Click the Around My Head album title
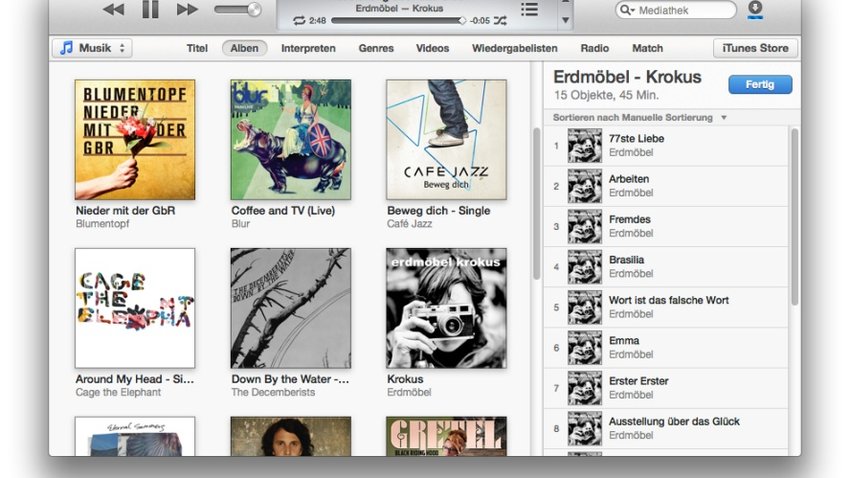Screen dimensions: 850x478 click(x=134, y=379)
